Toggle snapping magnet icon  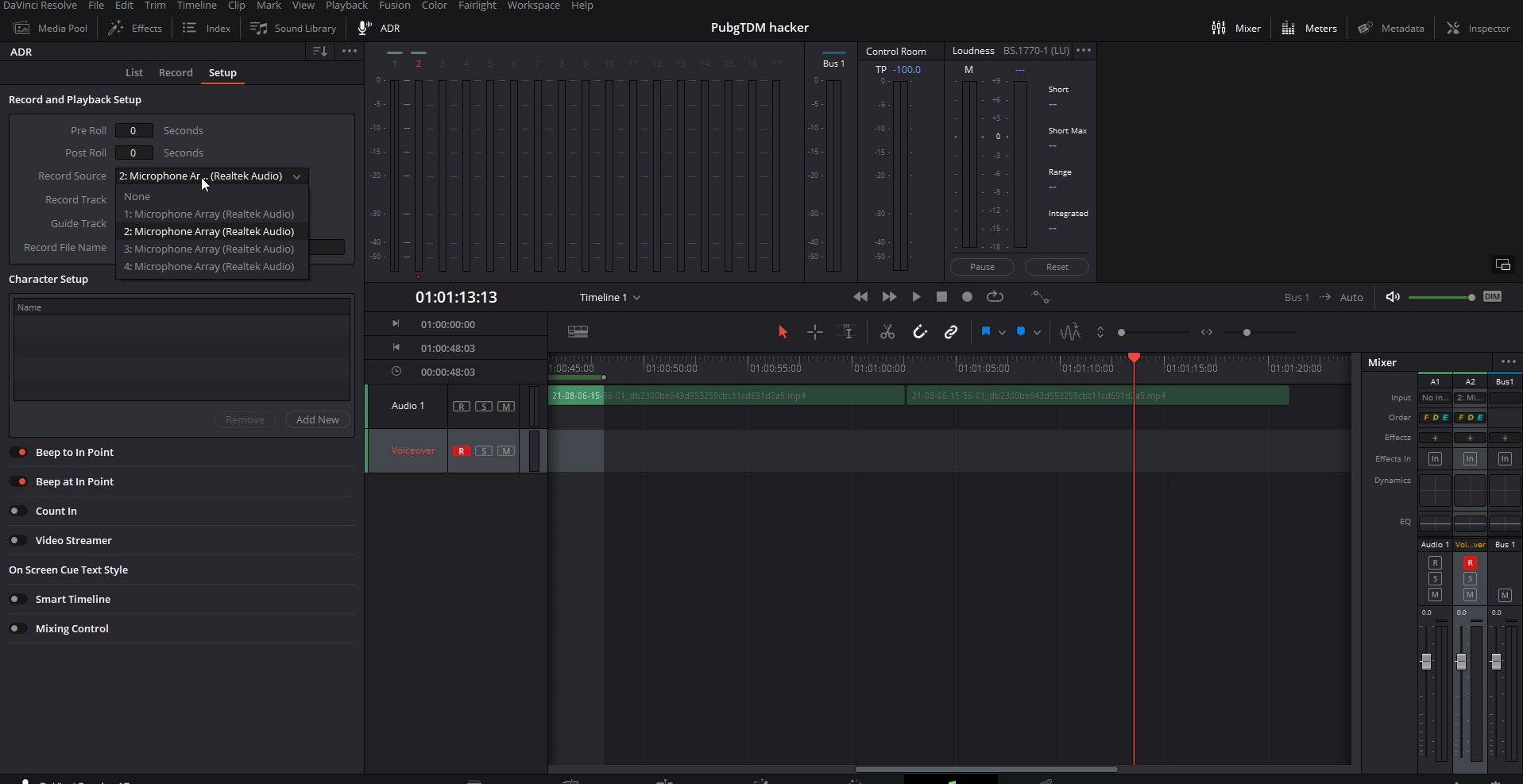click(919, 332)
